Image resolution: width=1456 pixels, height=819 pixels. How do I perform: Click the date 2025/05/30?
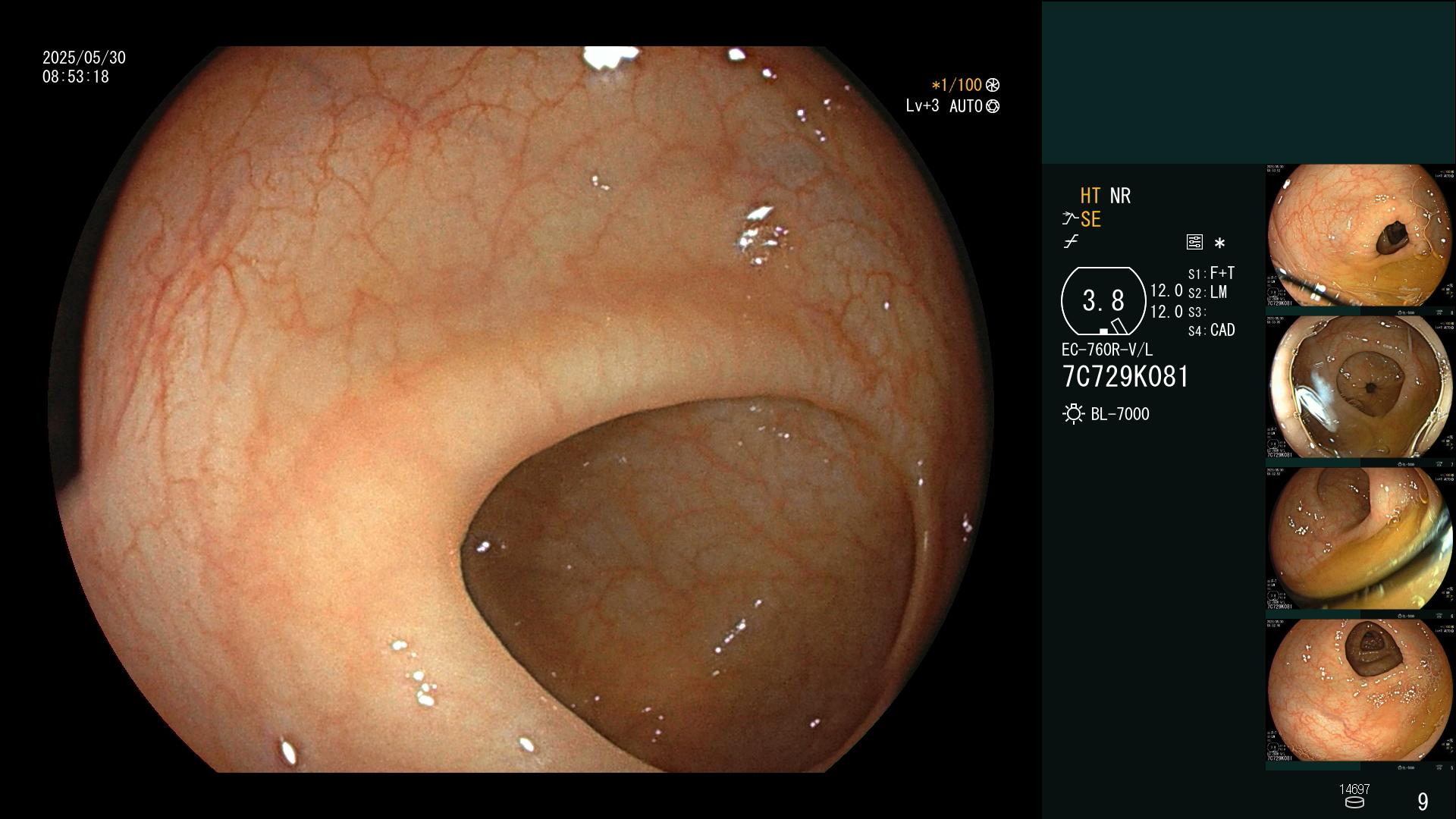click(x=84, y=58)
